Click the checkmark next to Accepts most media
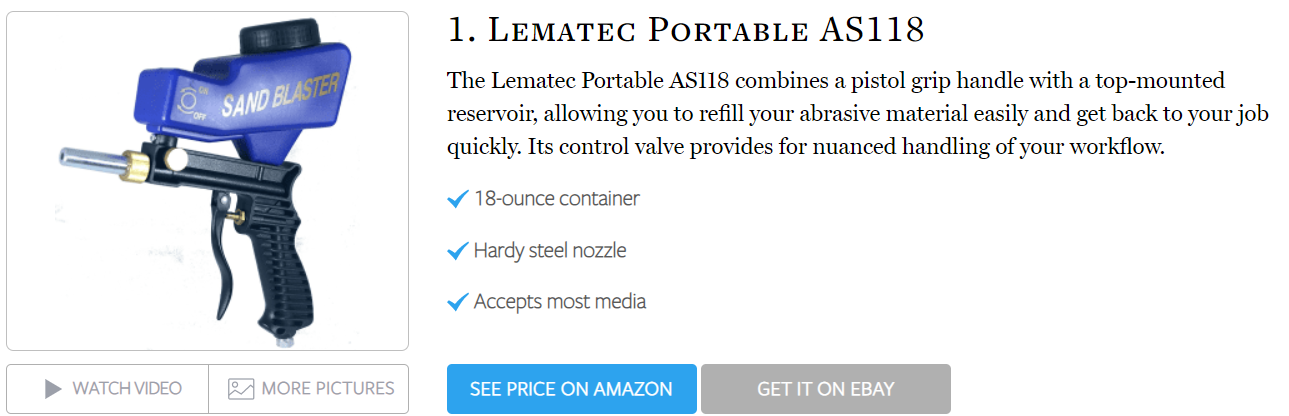Viewport: 1289px width, 416px height. (458, 302)
